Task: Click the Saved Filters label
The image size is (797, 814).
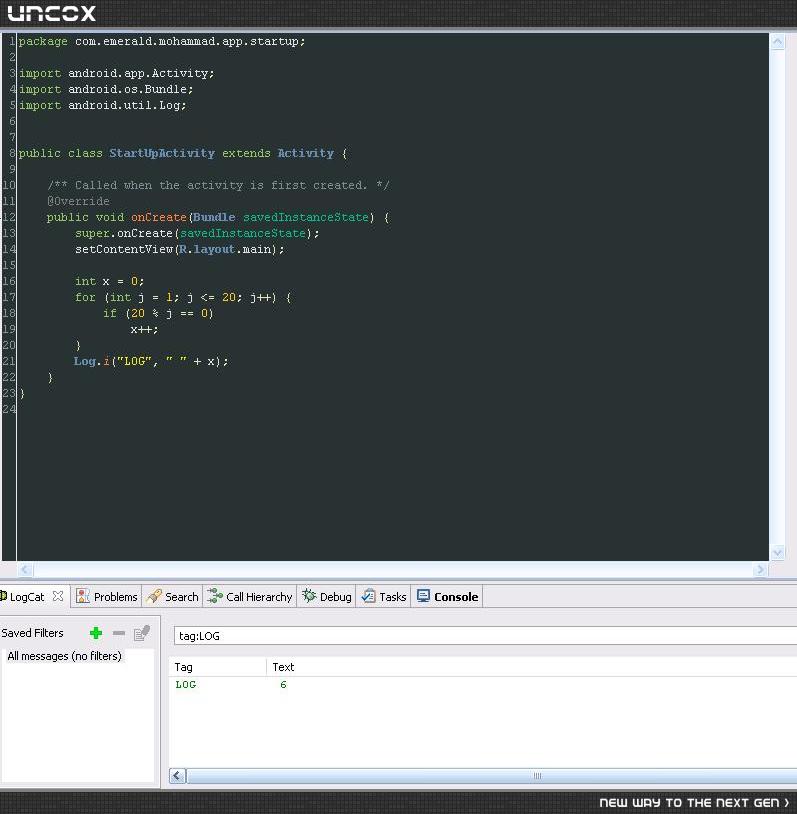Action: [32, 633]
